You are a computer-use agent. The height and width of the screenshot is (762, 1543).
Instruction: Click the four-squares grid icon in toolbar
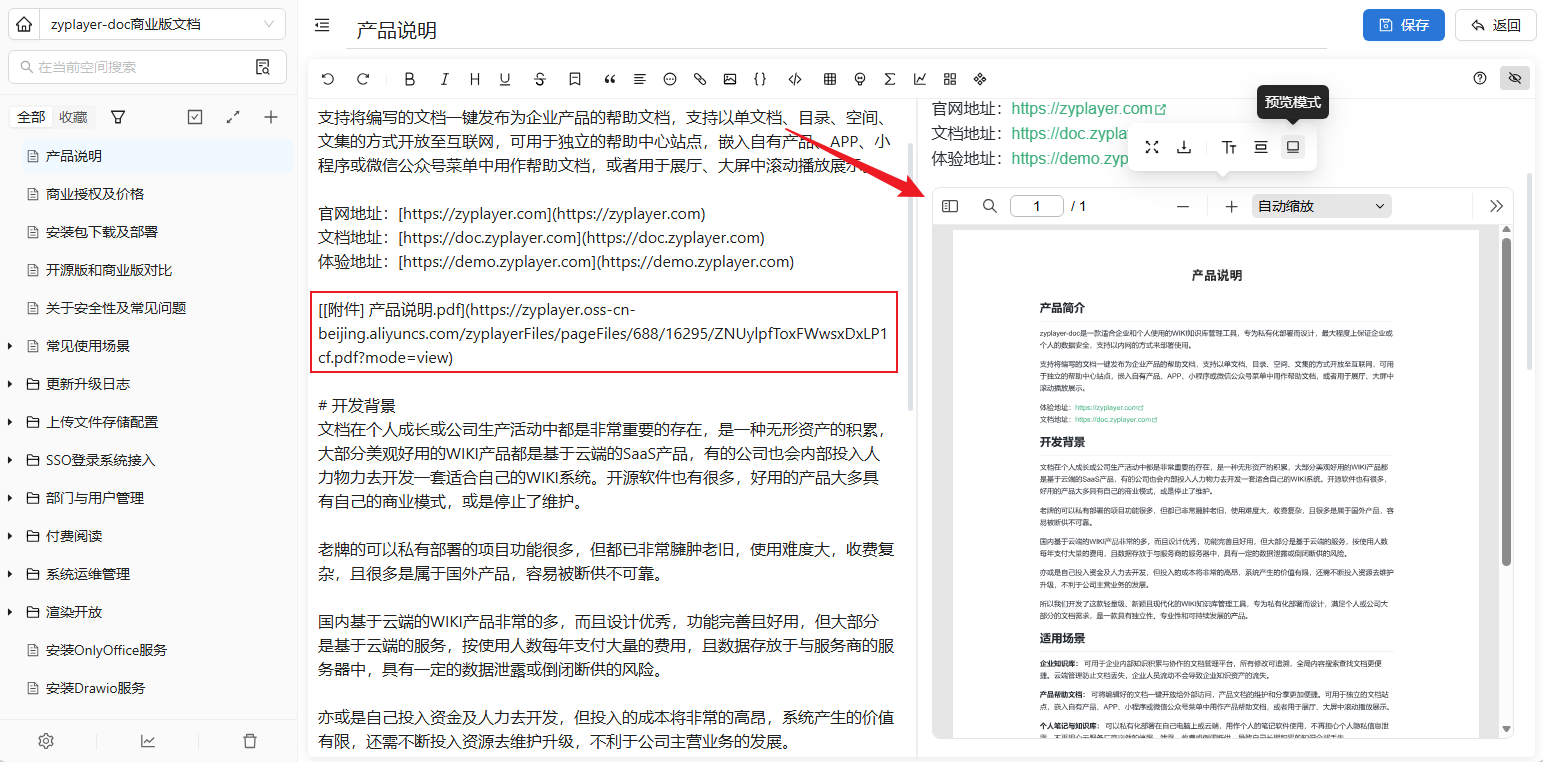(950, 79)
